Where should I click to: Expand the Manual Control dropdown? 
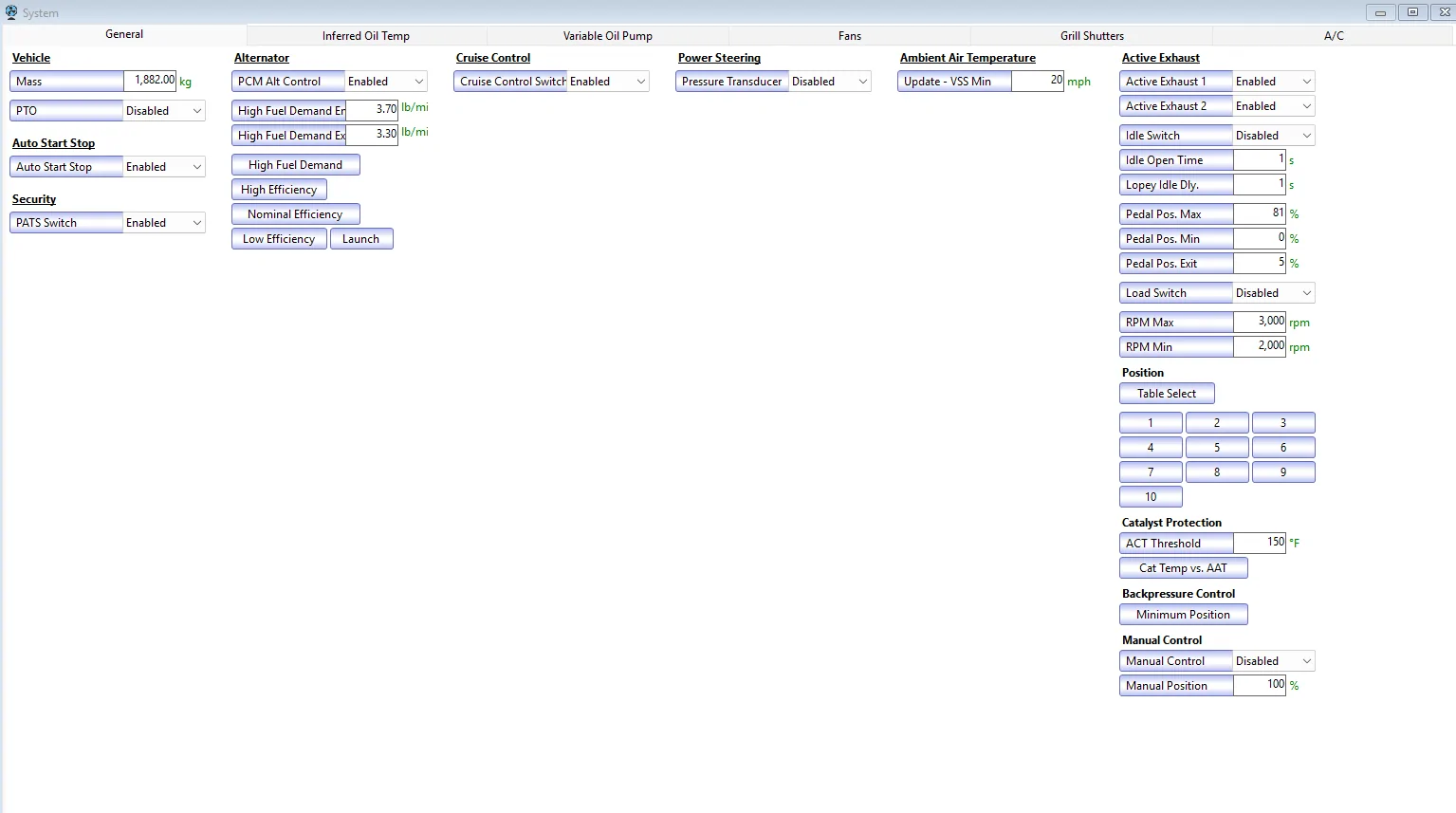click(x=1274, y=661)
